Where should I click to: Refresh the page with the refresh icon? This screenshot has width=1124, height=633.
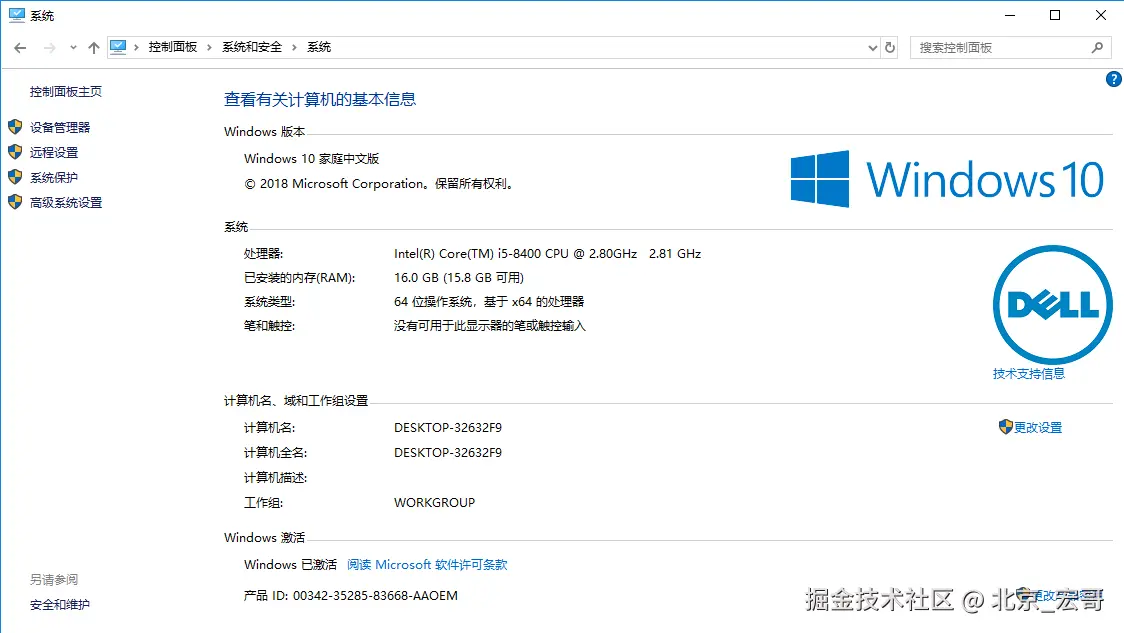tap(890, 47)
